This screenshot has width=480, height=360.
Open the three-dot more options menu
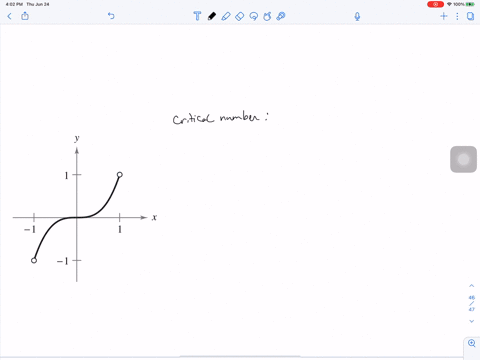coord(457,16)
